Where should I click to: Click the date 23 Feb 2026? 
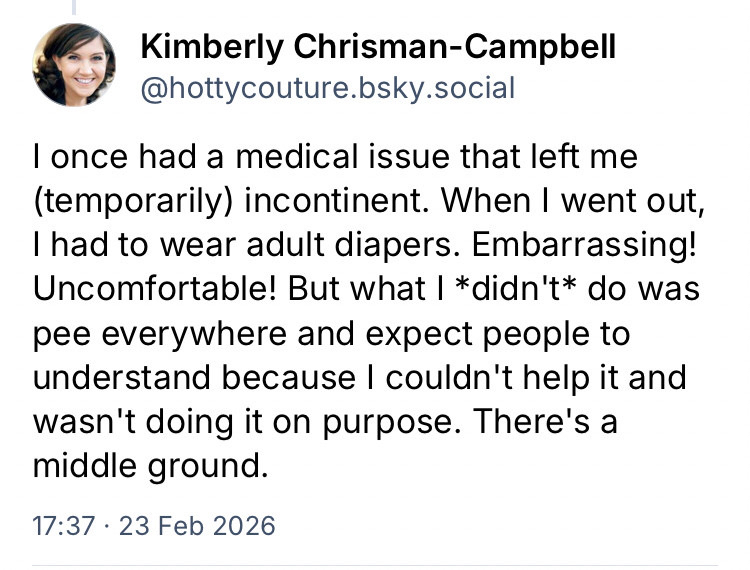197,525
